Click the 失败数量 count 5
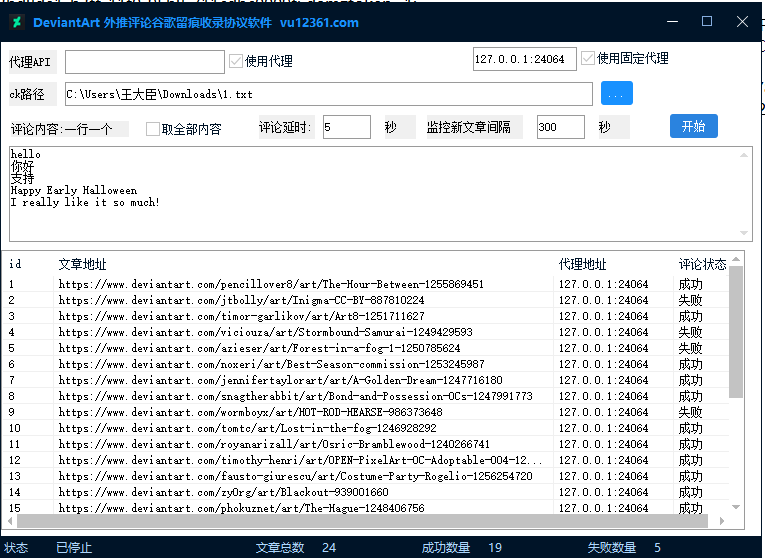765x558 pixels. pyautogui.click(x=657, y=548)
